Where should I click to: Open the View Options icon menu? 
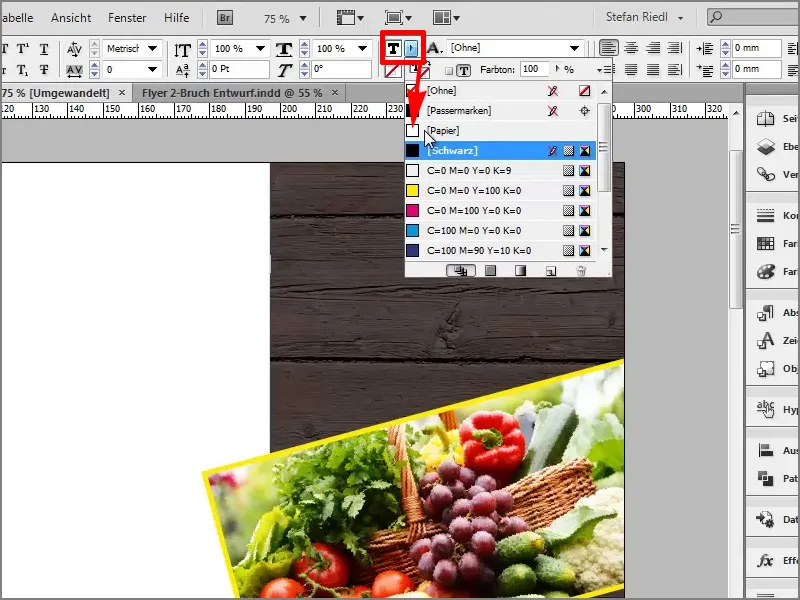(x=350, y=18)
